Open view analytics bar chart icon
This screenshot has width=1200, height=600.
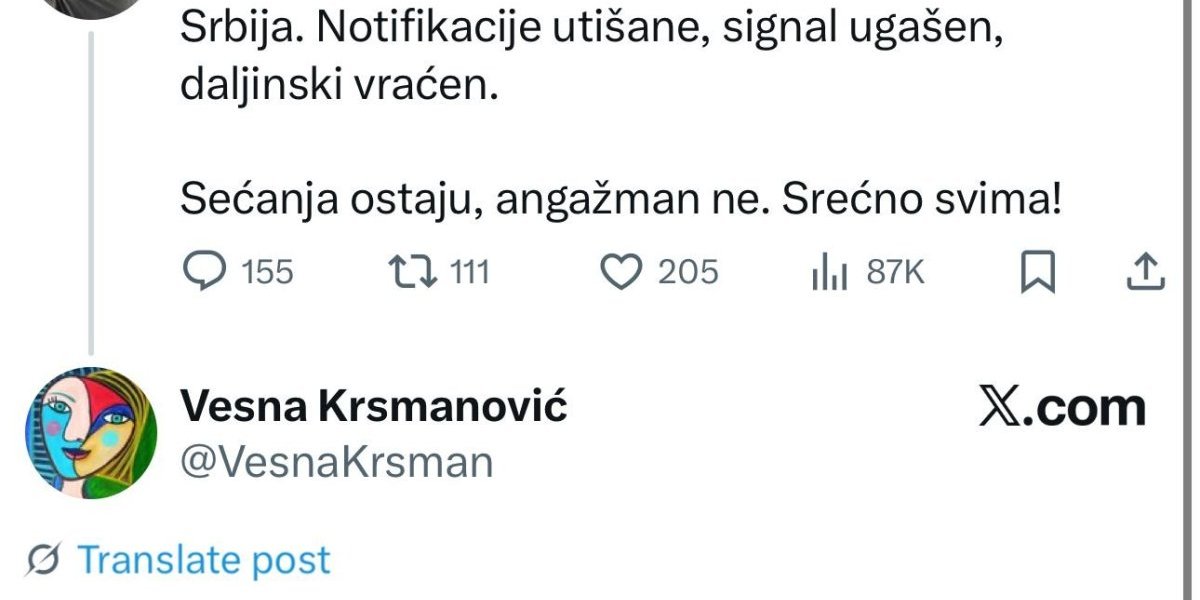pyautogui.click(x=829, y=272)
